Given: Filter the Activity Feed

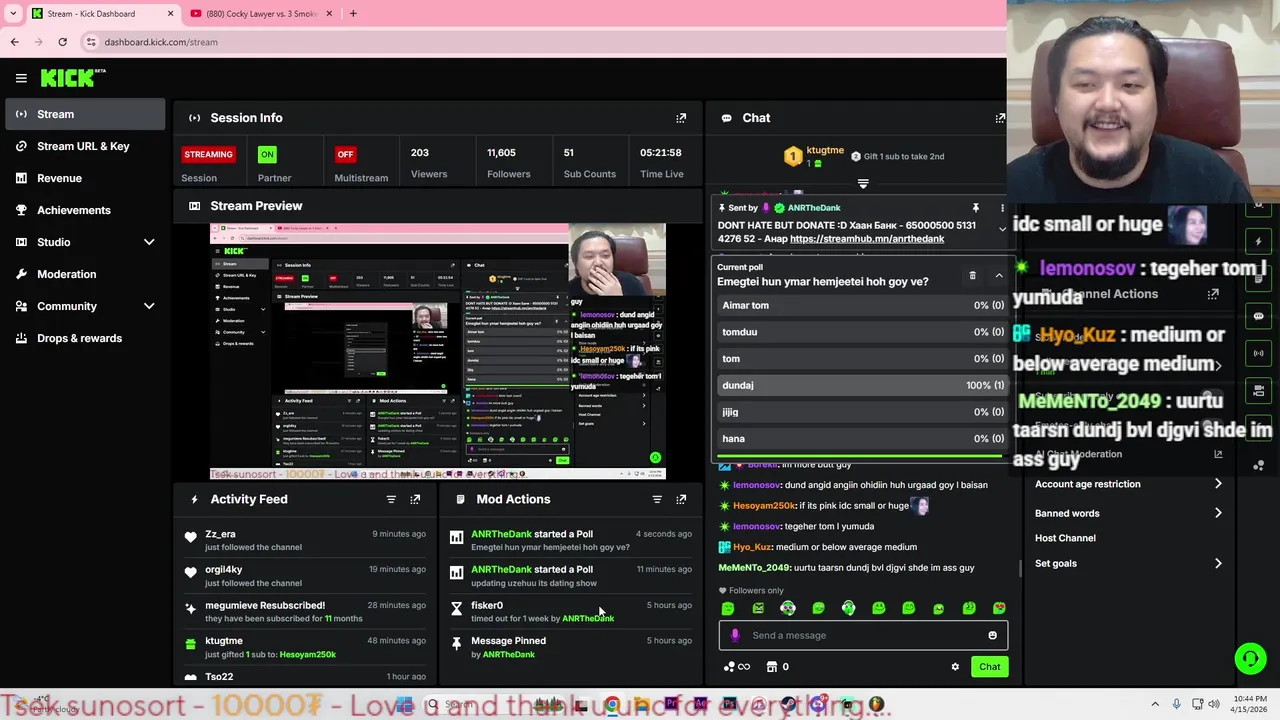Looking at the screenshot, I should pos(391,499).
